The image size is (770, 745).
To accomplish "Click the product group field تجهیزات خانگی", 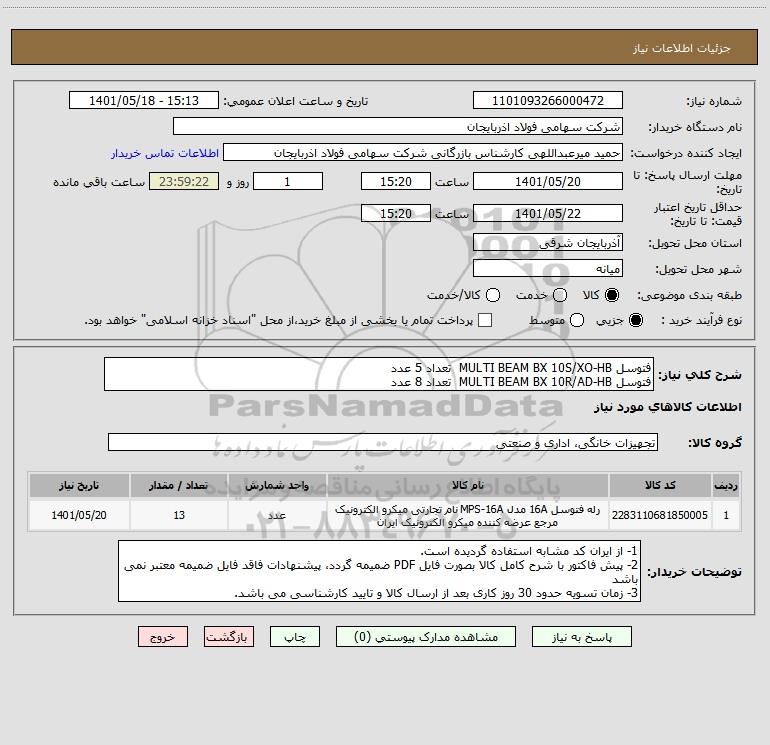I will pyautogui.click(x=383, y=442).
